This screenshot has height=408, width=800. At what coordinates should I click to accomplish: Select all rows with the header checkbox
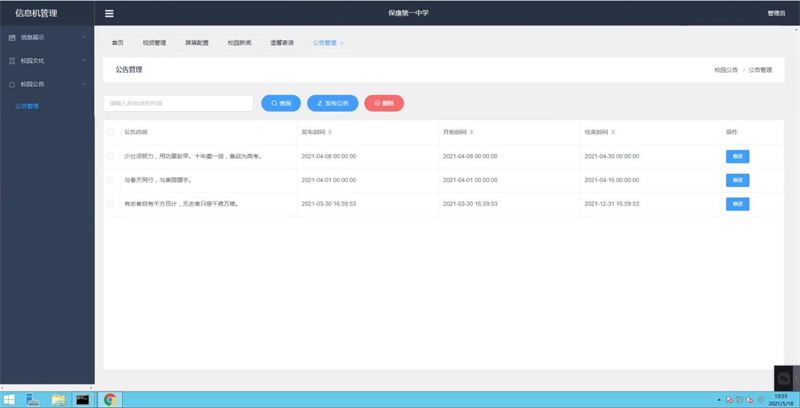pyautogui.click(x=110, y=132)
